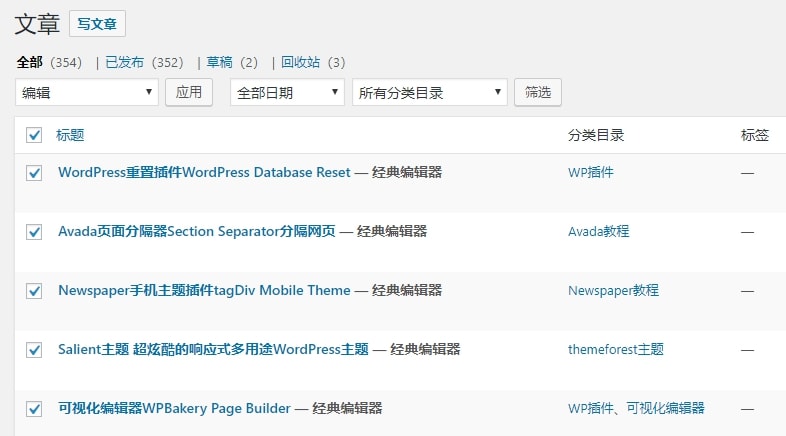Uncheck the select-all checkbox in header
The width and height of the screenshot is (786, 436).
click(x=34, y=135)
